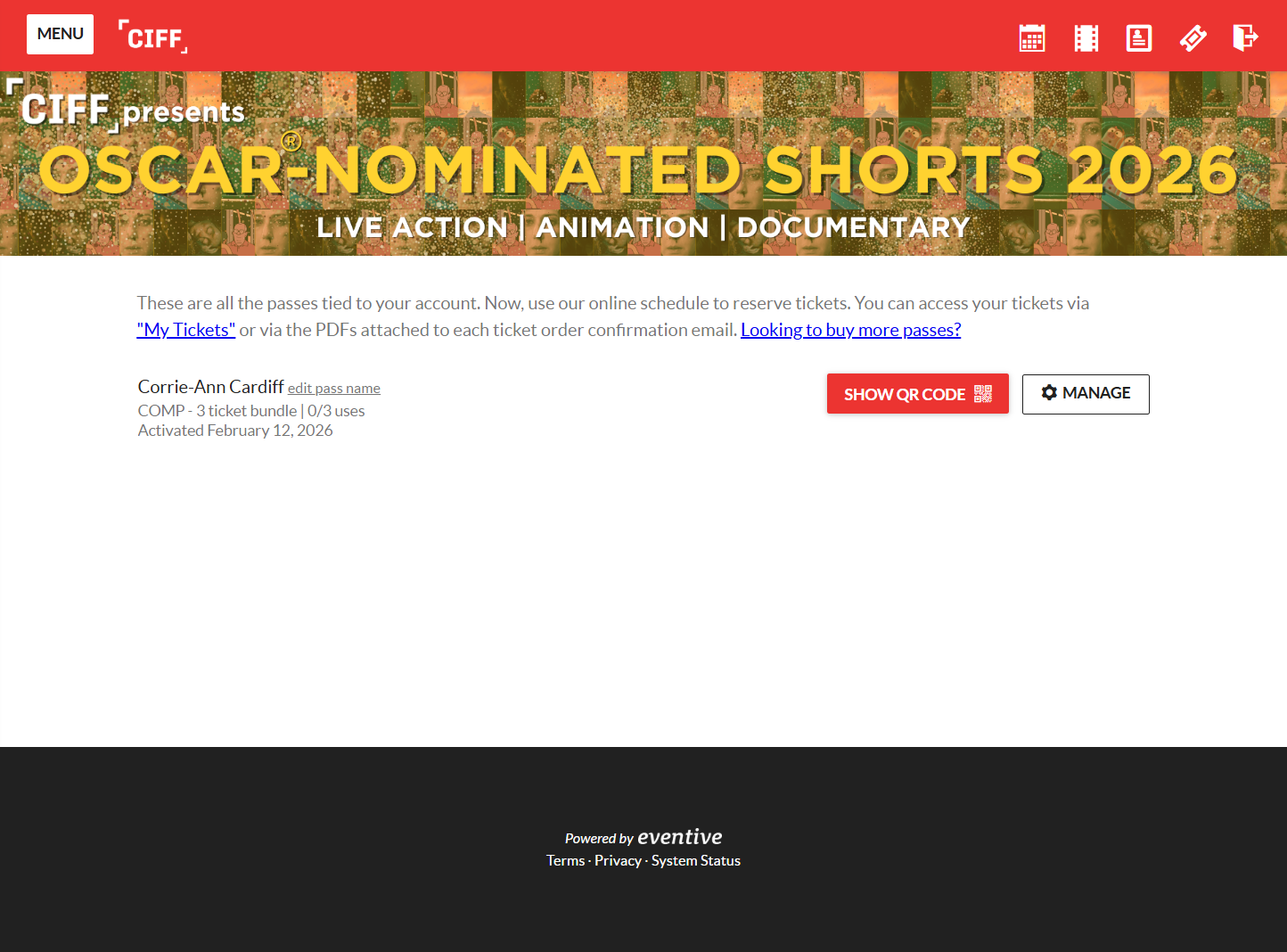Open the Terms footer link
The image size is (1287, 952).
click(566, 861)
